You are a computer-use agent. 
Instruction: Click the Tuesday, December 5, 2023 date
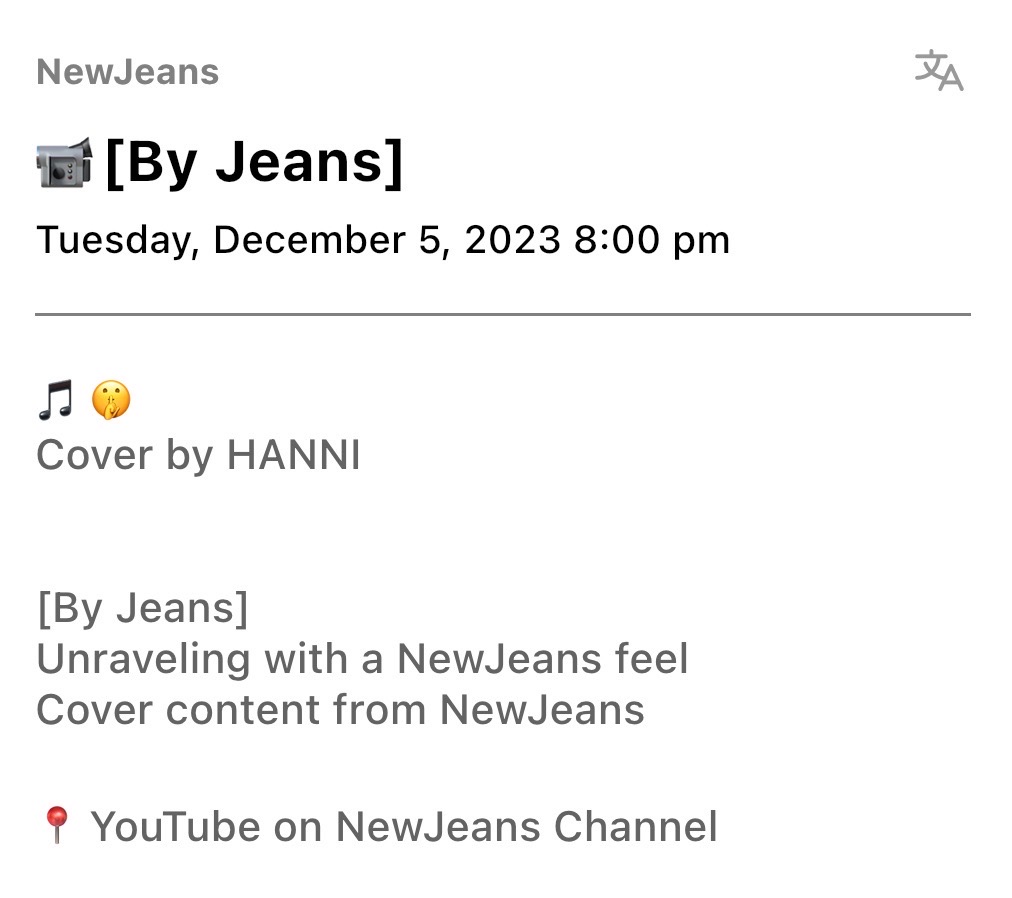[x=298, y=240]
